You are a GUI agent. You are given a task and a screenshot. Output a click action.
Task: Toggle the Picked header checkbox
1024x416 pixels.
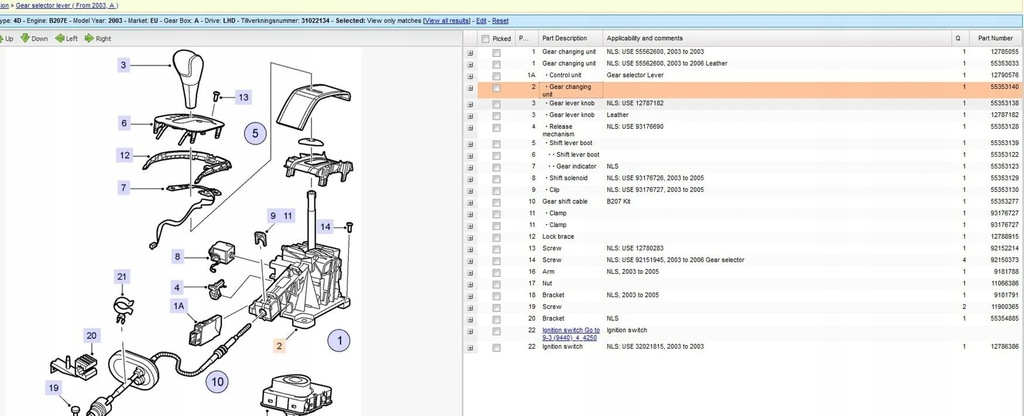[485, 39]
